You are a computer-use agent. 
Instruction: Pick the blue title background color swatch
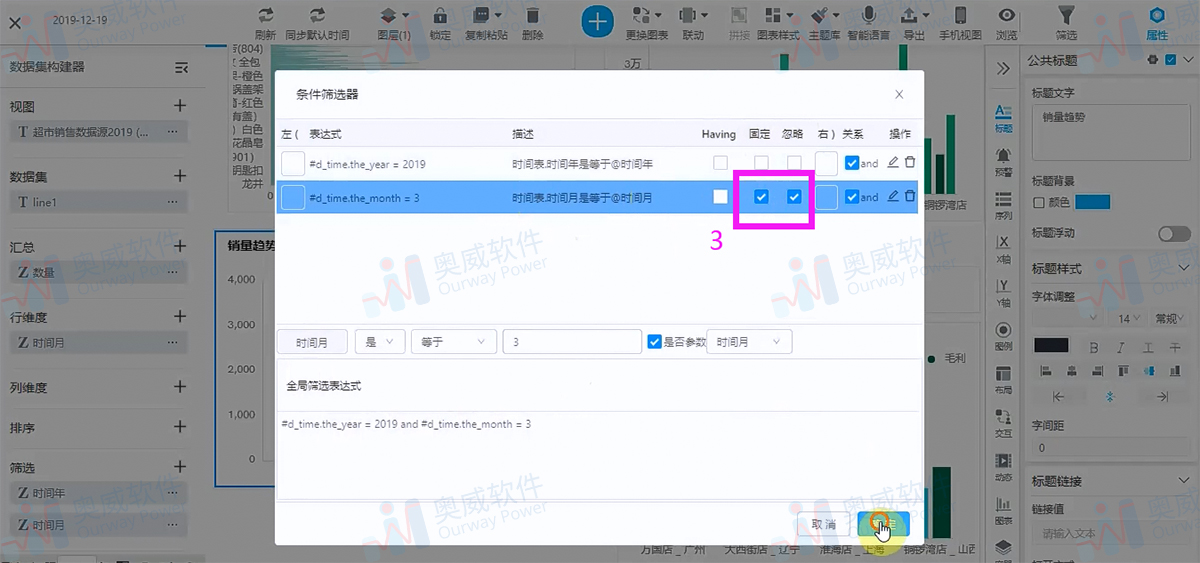coord(1093,203)
